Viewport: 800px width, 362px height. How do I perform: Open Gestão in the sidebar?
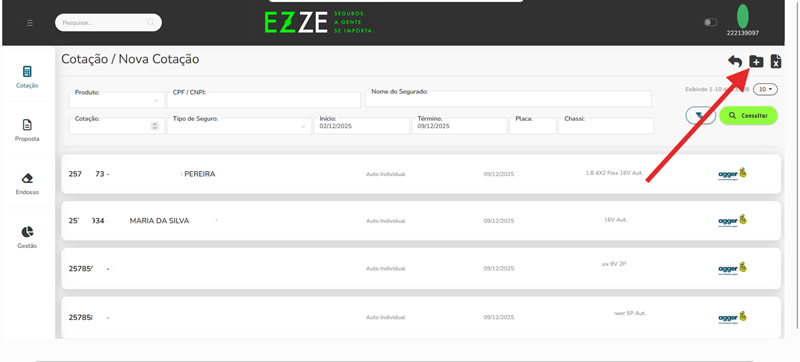point(27,238)
